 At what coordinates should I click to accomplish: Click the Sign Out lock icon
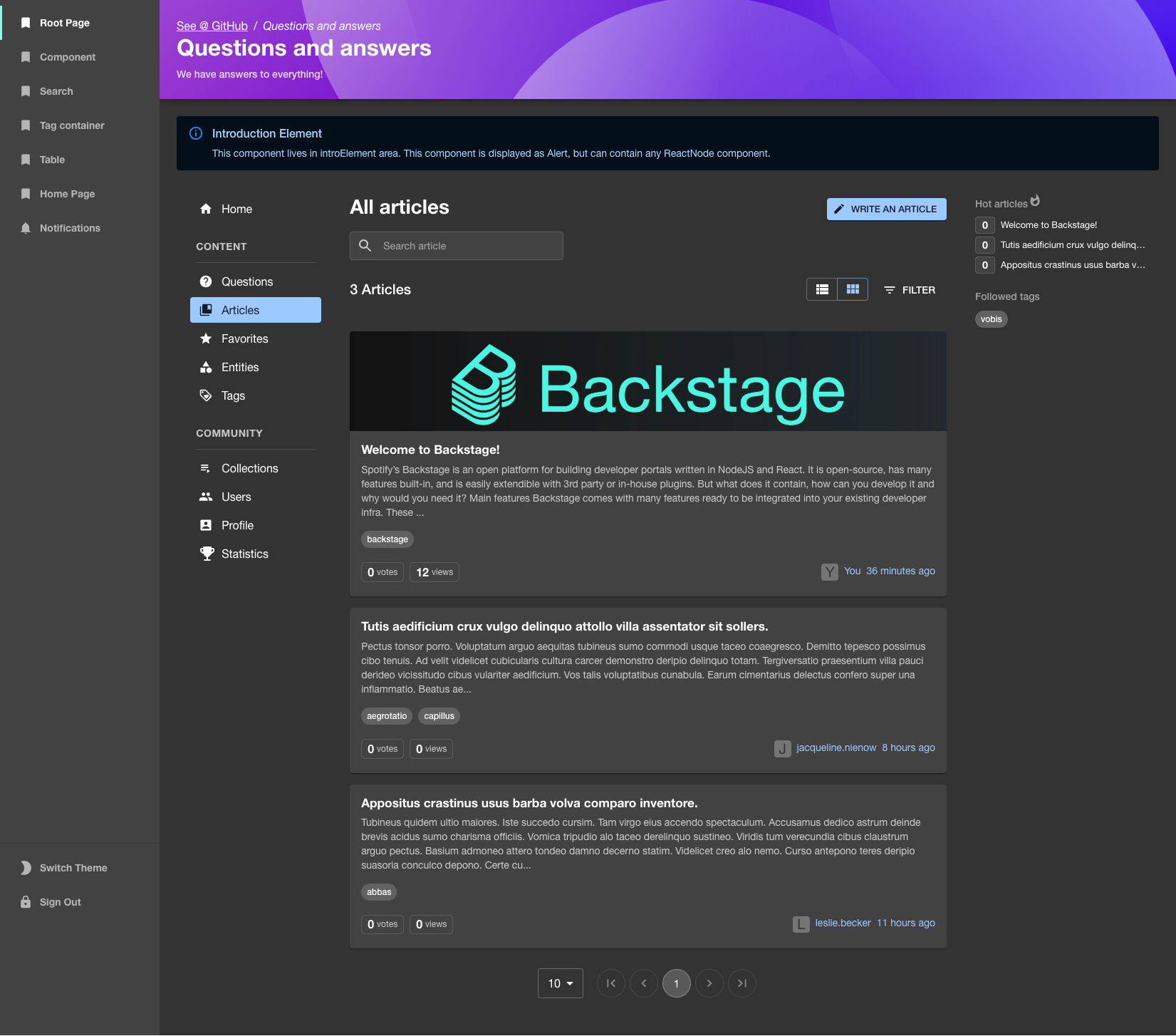pyautogui.click(x=26, y=902)
